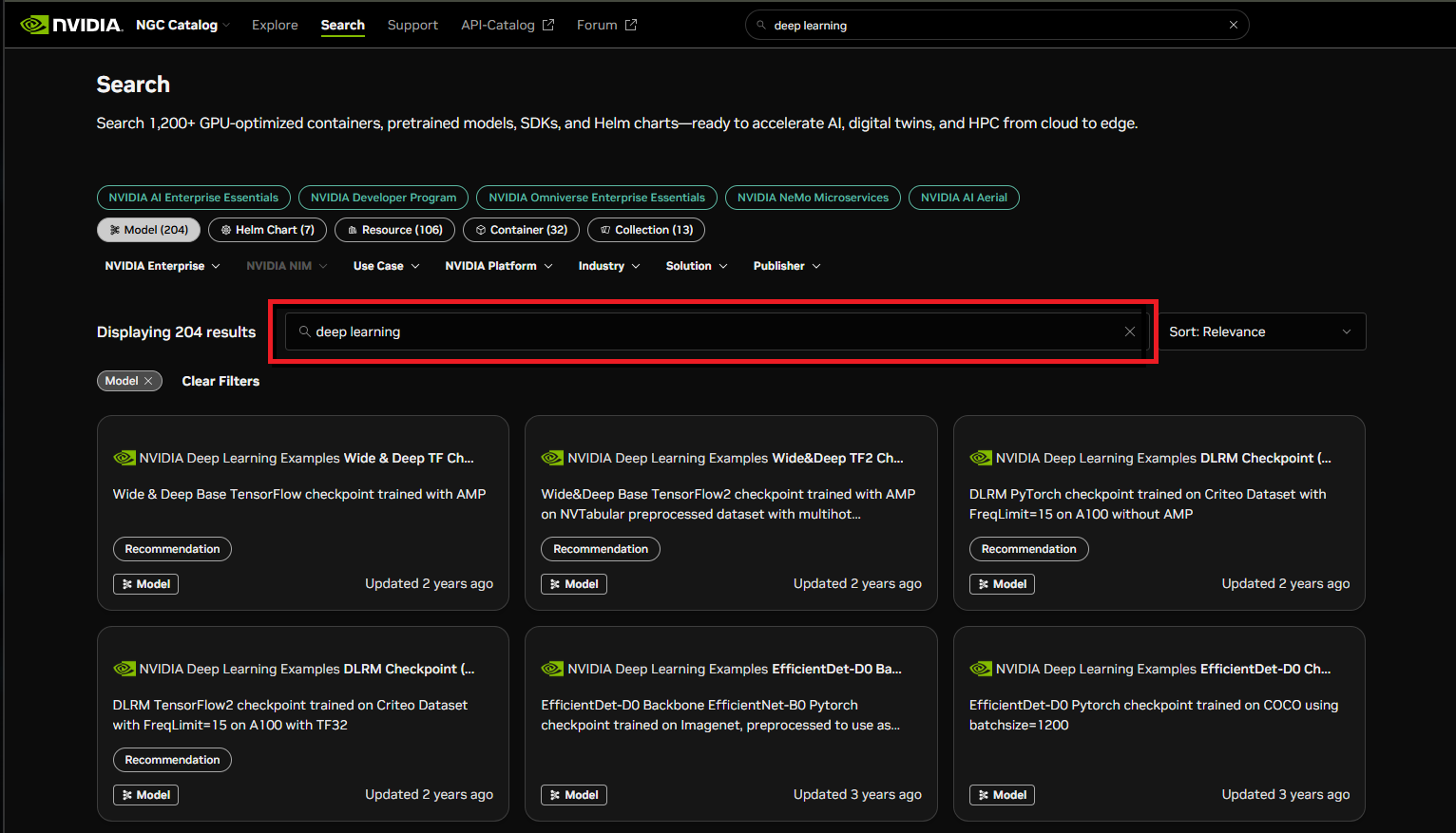
Task: Select NVIDIA Omniverse Enterprise Essentials chip
Action: click(597, 198)
